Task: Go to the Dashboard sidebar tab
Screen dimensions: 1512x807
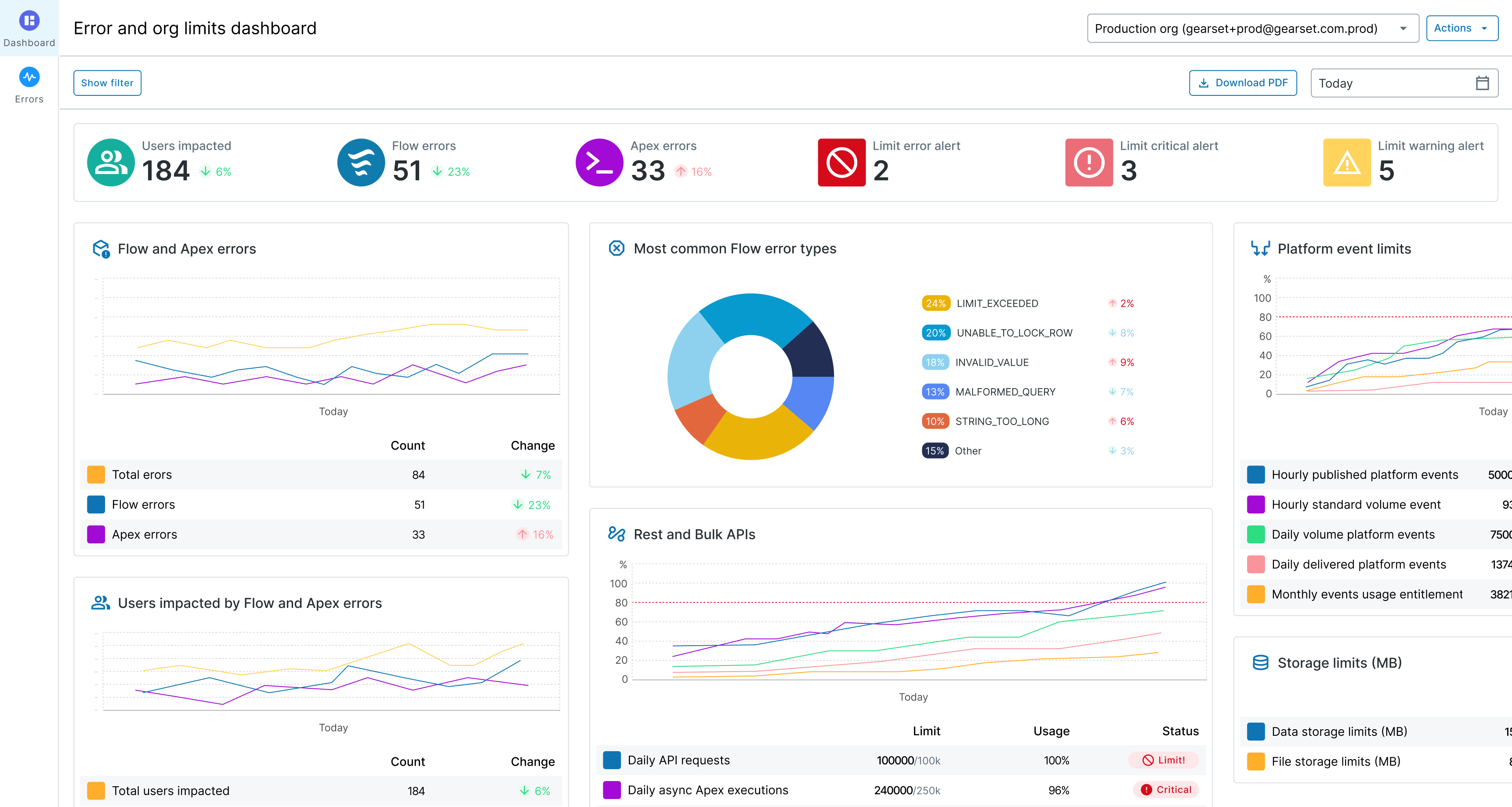Action: pyautogui.click(x=29, y=28)
